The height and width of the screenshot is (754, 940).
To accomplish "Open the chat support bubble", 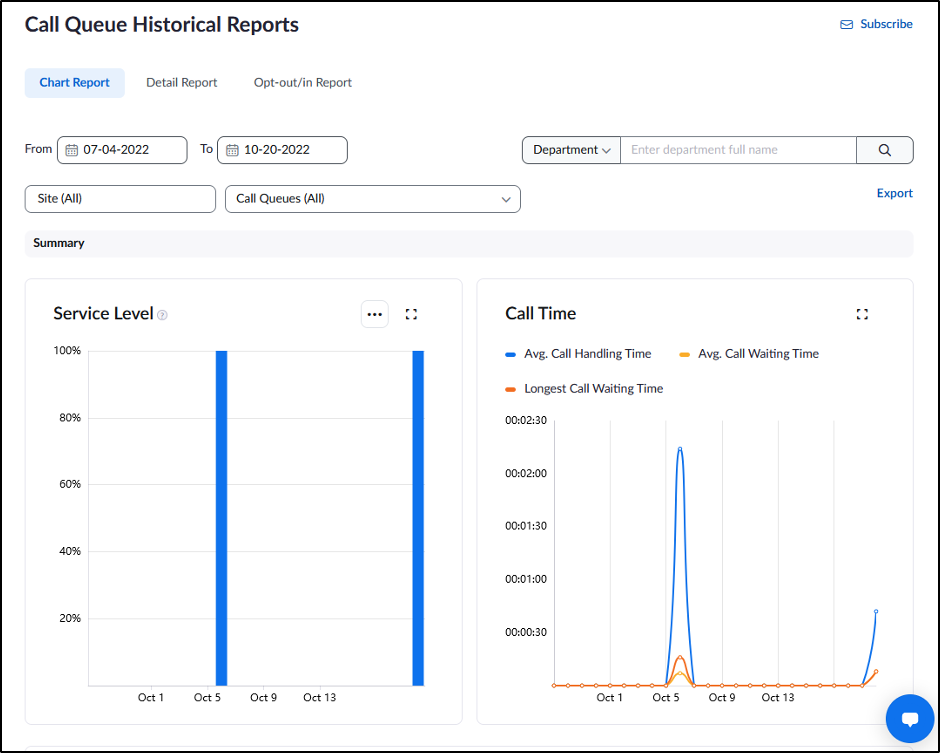I will coord(909,719).
